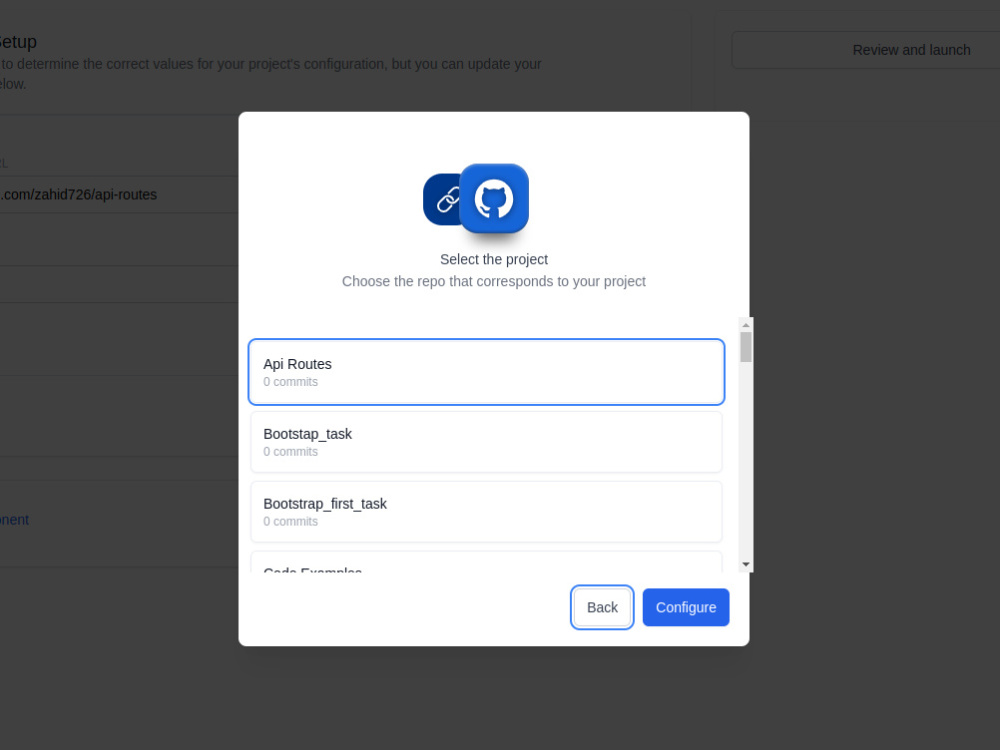
Task: Click the scrollbar down arrow
Action: click(746, 564)
